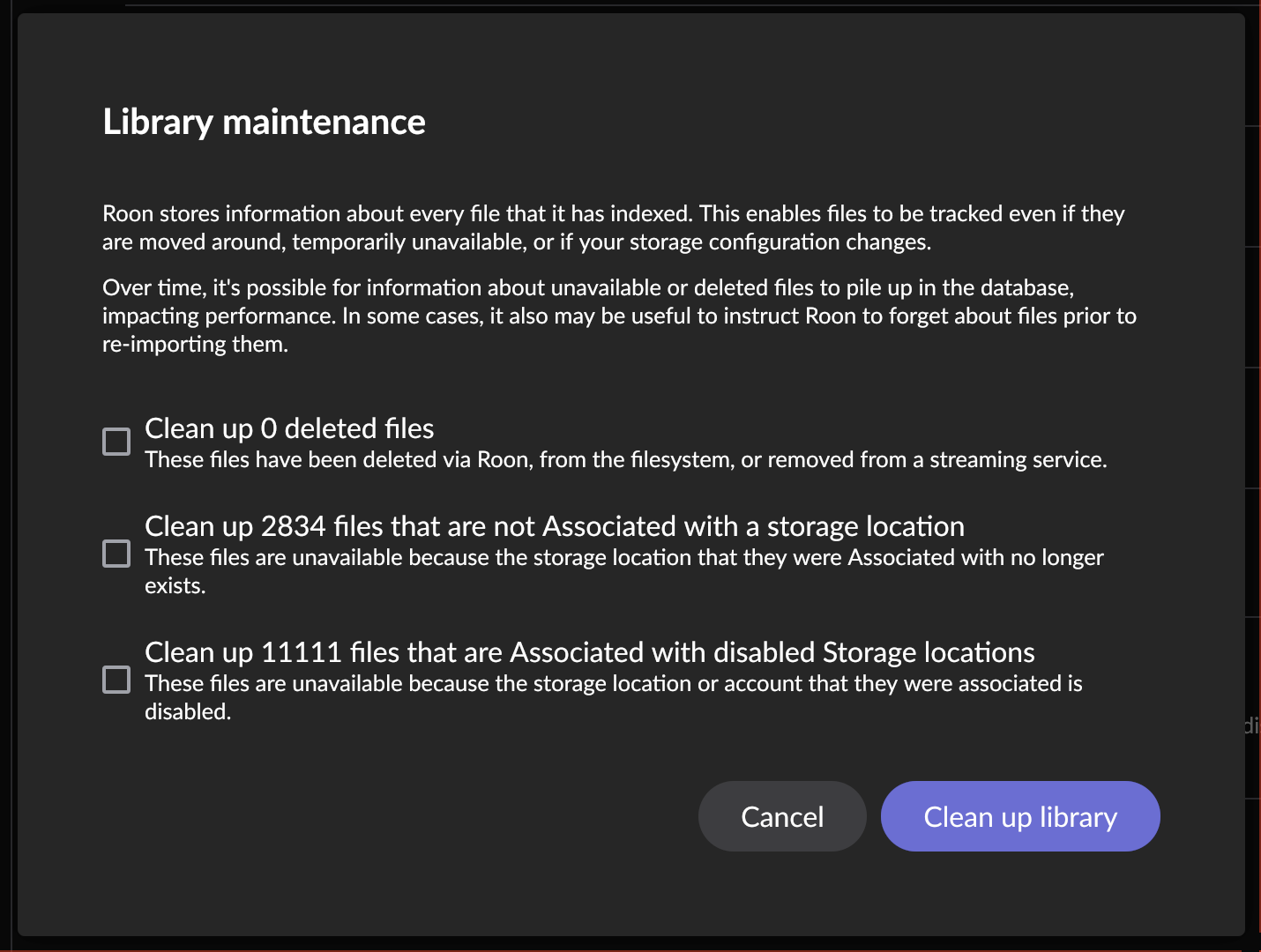This screenshot has height=952, width=1261.
Task: Click the Clean up library button
Action: pyautogui.click(x=1019, y=816)
